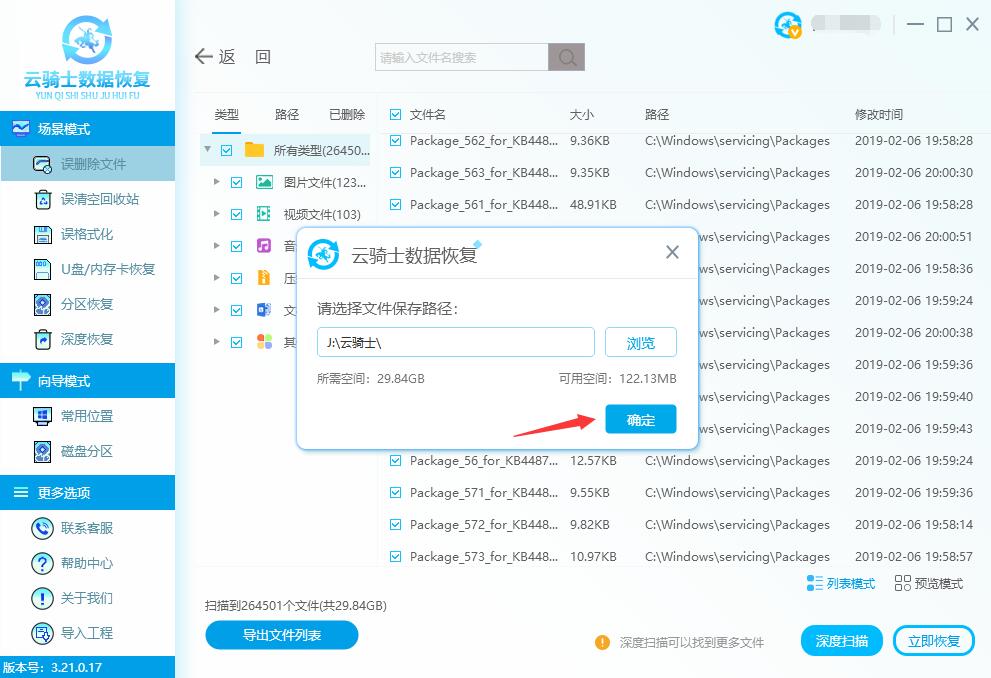Close the 云骑士数据恢复 dialog
Image resolution: width=991 pixels, height=678 pixels.
(672, 252)
